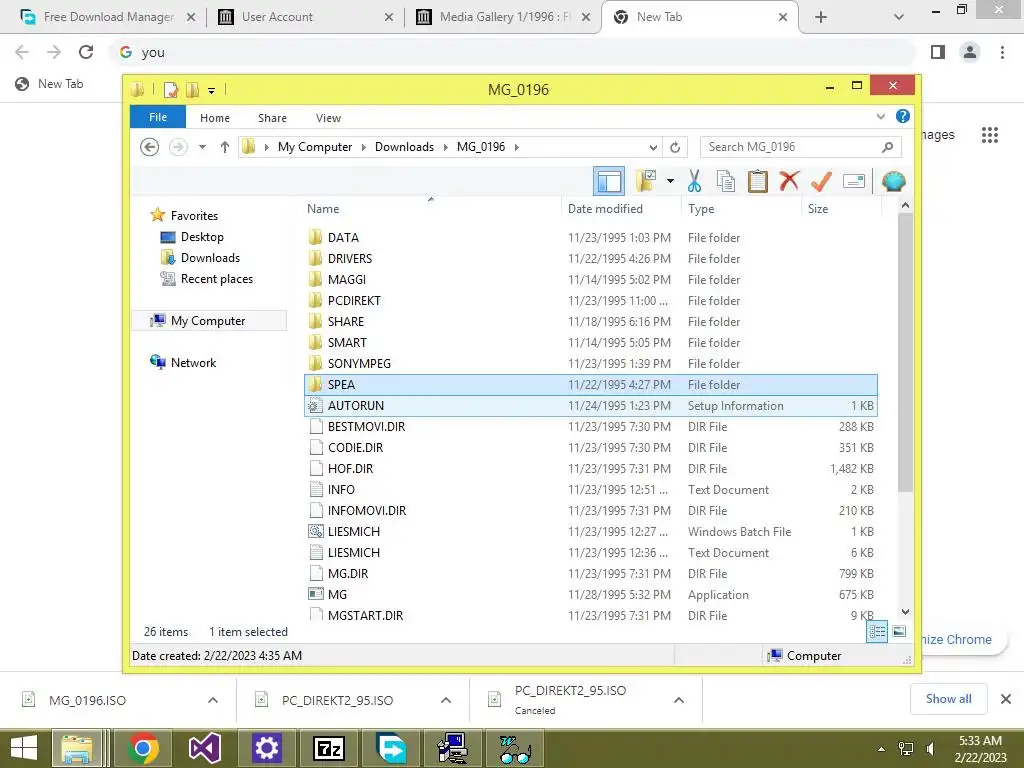The width and height of the screenshot is (1024, 768).
Task: Switch to details view in status bar
Action: coord(877,632)
